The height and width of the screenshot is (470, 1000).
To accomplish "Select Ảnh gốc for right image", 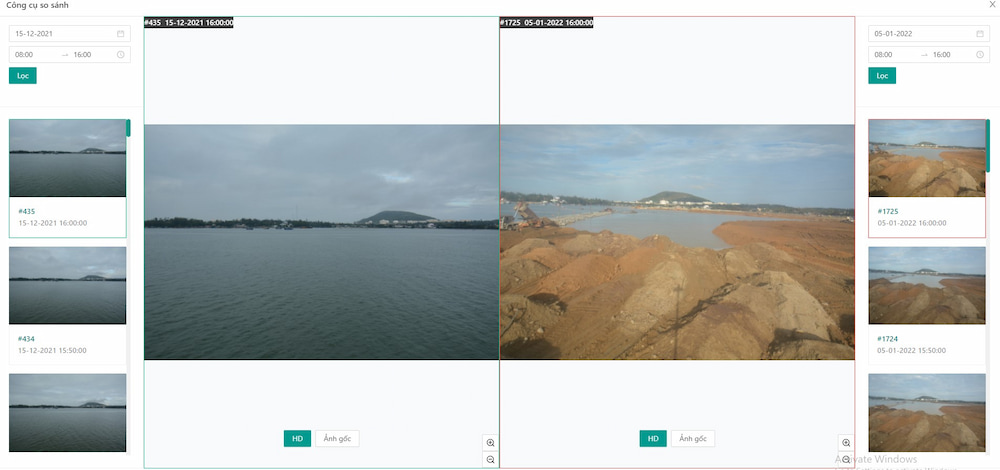I will coord(693,438).
